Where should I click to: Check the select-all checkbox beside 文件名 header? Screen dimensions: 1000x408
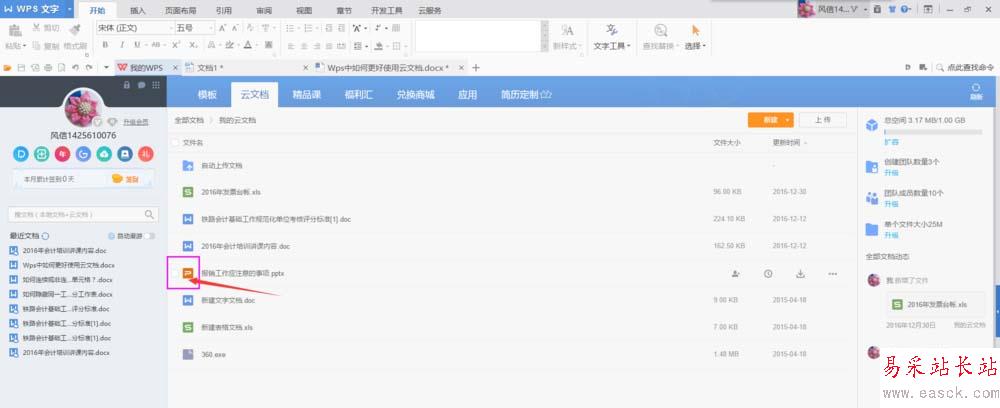click(175, 143)
